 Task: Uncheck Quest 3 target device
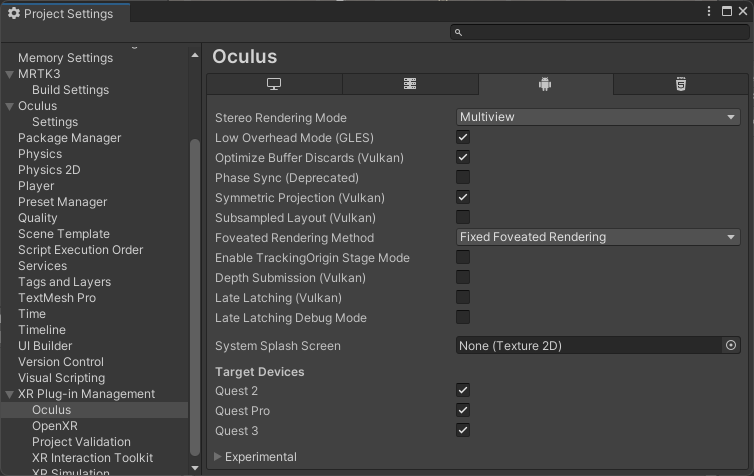(x=463, y=430)
